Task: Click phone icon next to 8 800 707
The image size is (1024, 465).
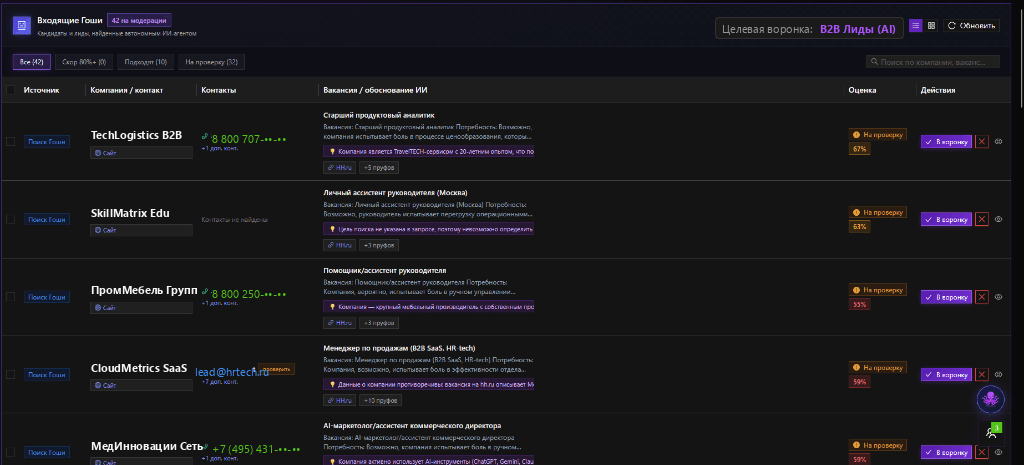Action: 205,137
